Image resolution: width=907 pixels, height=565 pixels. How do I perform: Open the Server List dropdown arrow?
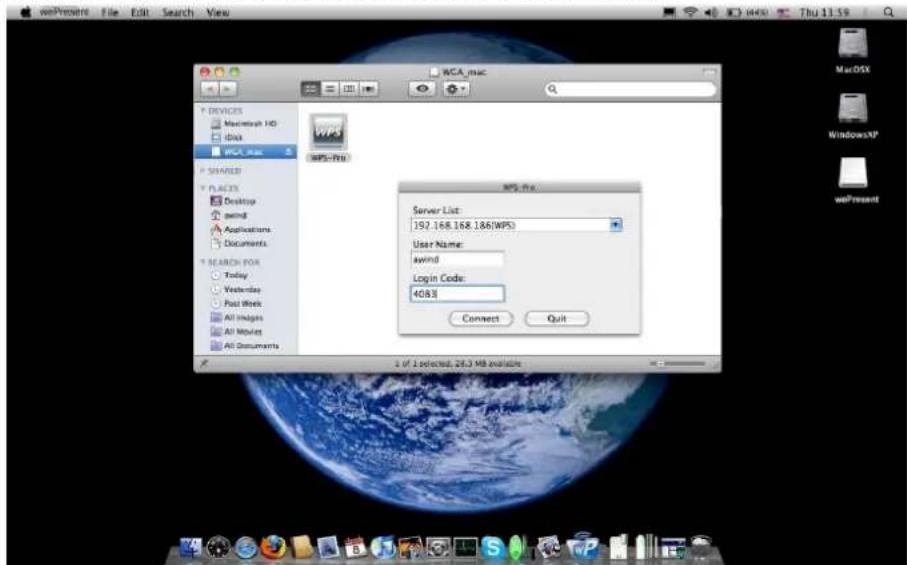point(616,225)
